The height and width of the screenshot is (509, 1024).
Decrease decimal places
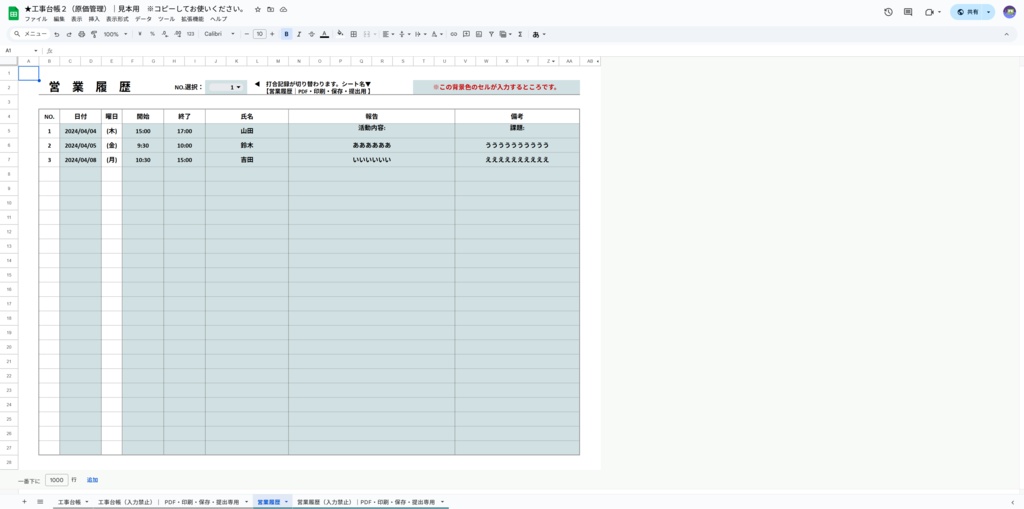point(165,34)
